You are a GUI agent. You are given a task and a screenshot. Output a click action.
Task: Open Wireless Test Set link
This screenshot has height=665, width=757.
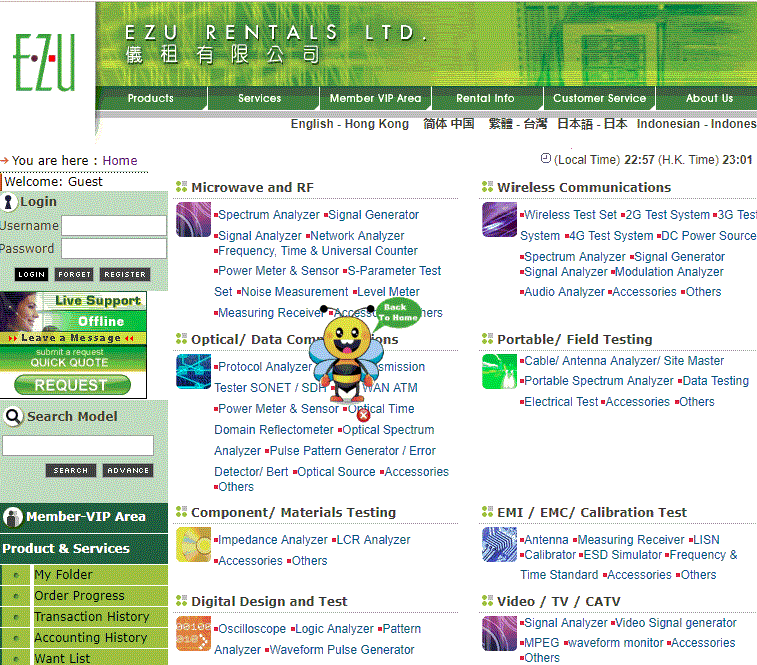[570, 214]
